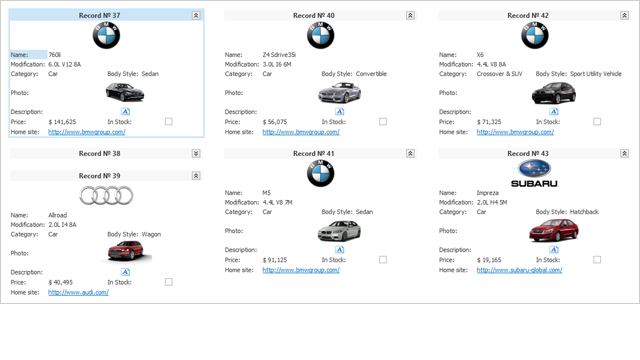Click the name value 760li
This screenshot has height=360, width=640.
coord(55,55)
